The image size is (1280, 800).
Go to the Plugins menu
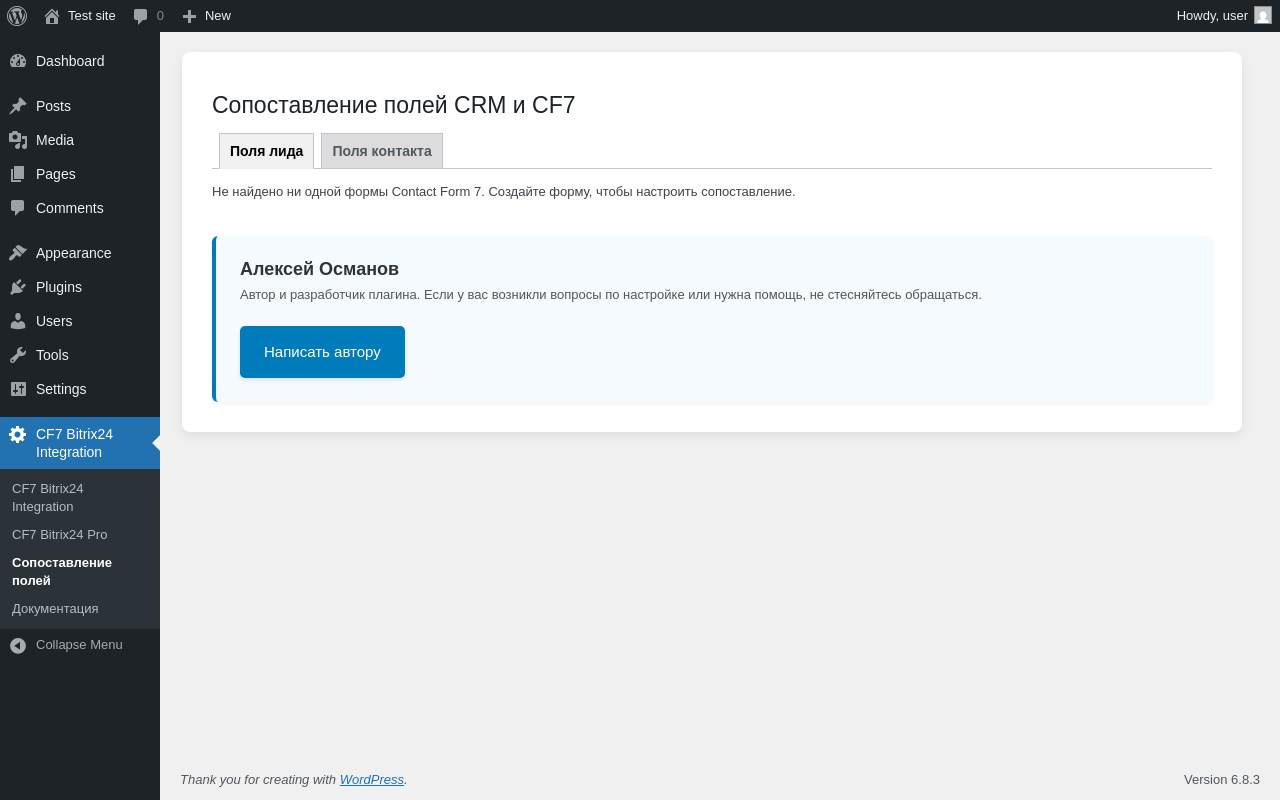tap(80, 287)
